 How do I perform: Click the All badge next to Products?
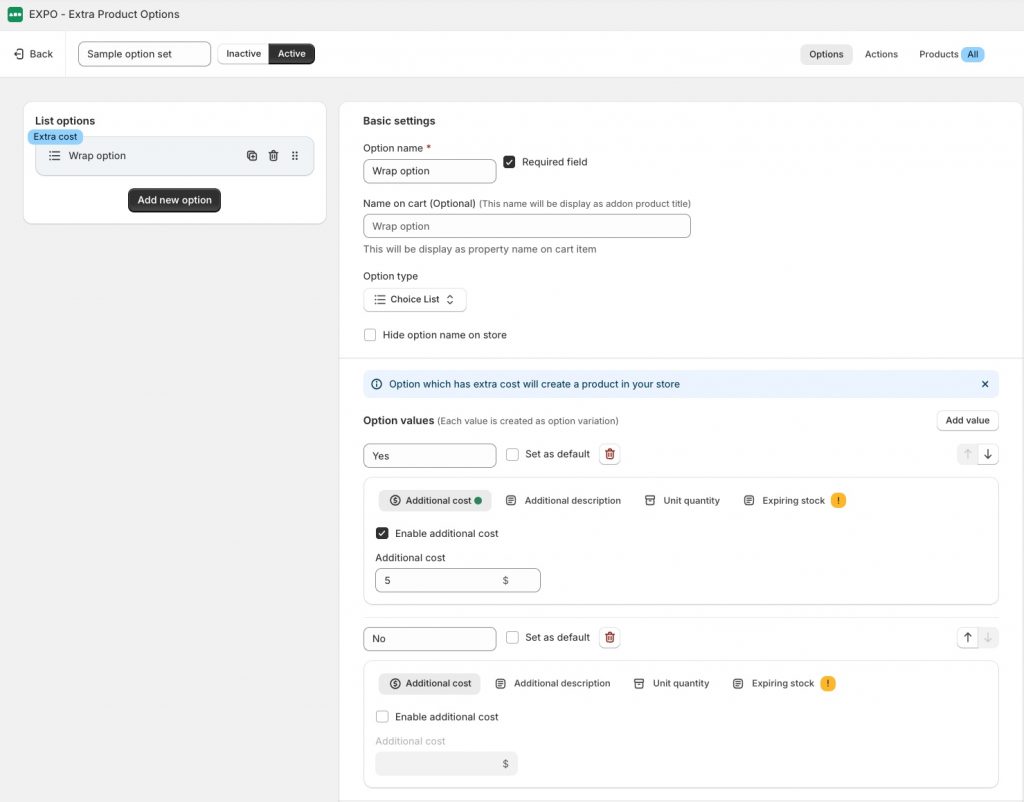tap(972, 54)
